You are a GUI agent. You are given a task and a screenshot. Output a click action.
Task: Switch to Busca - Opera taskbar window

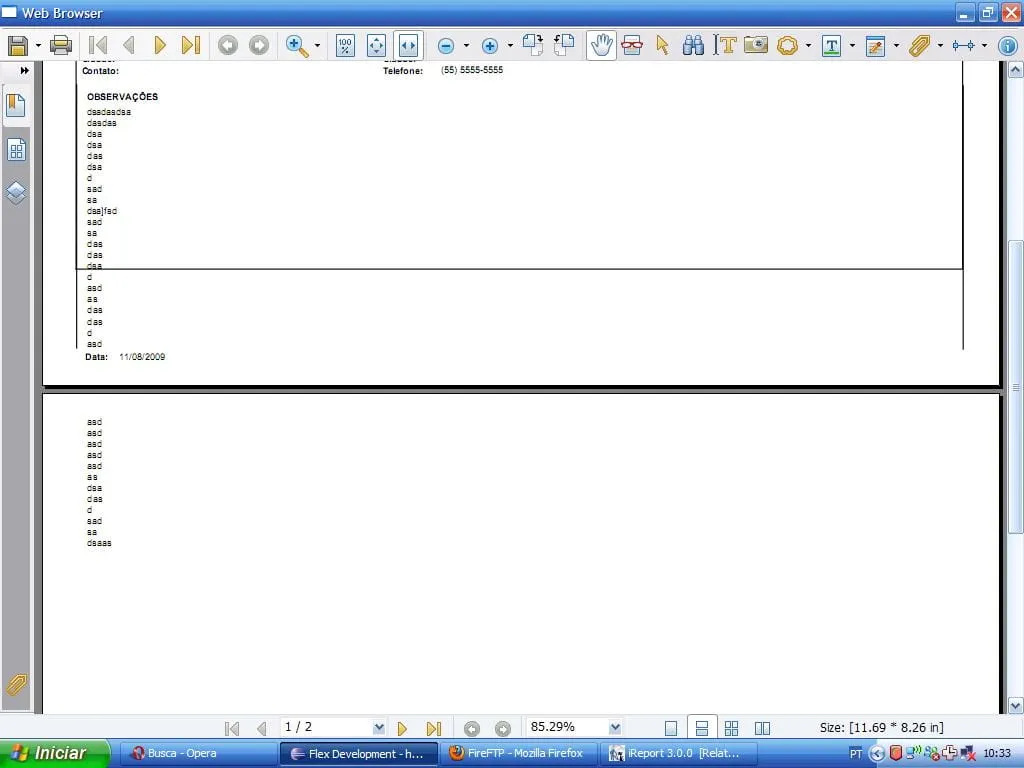coord(199,754)
